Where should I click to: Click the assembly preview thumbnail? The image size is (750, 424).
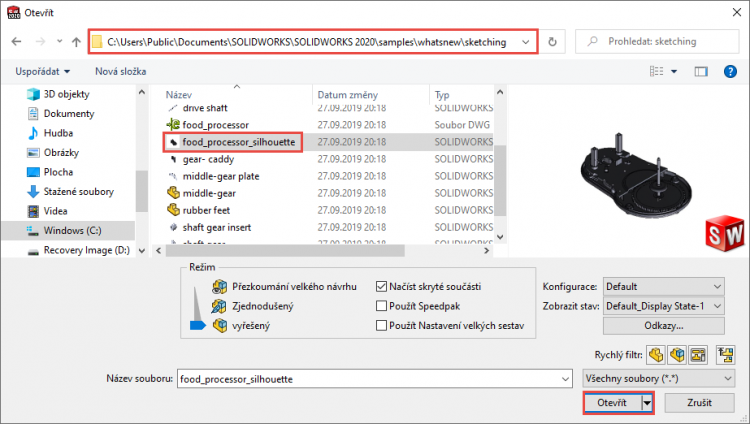click(x=637, y=175)
